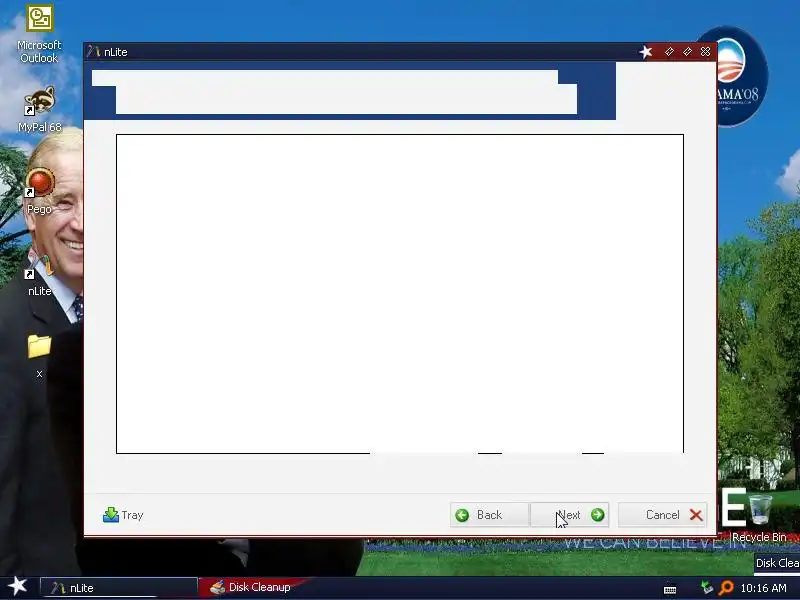Viewport: 800px width, 600px height.
Task: Proceed with Next in nLite
Action: pyautogui.click(x=569, y=515)
